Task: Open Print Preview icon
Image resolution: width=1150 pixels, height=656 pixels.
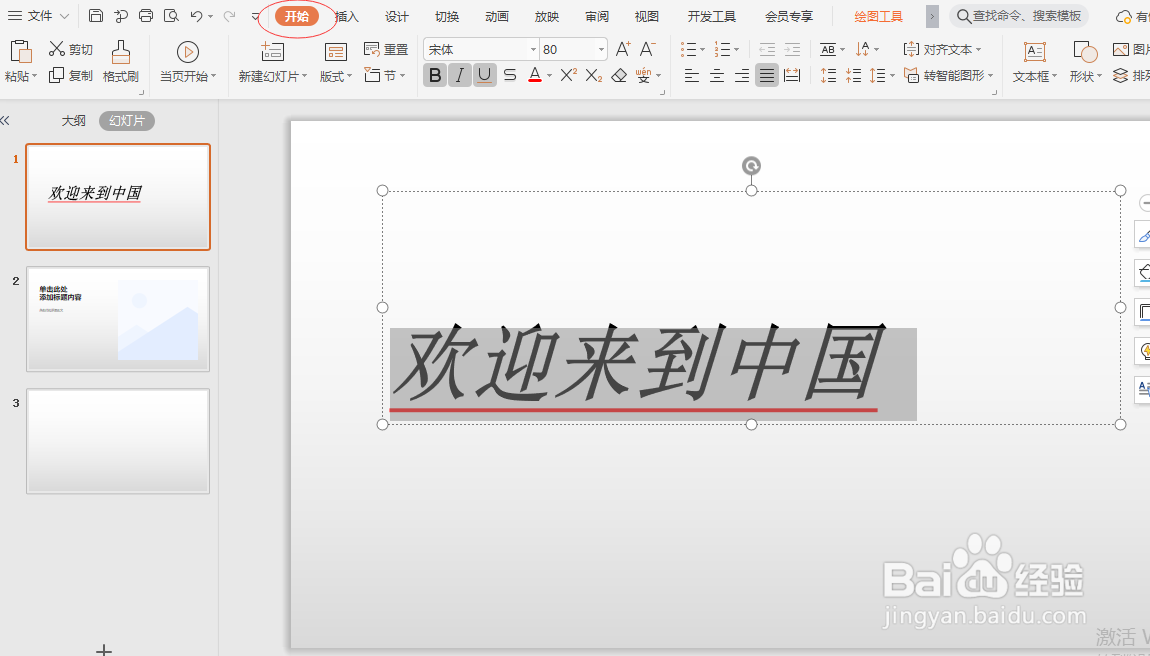Action: tap(171, 15)
